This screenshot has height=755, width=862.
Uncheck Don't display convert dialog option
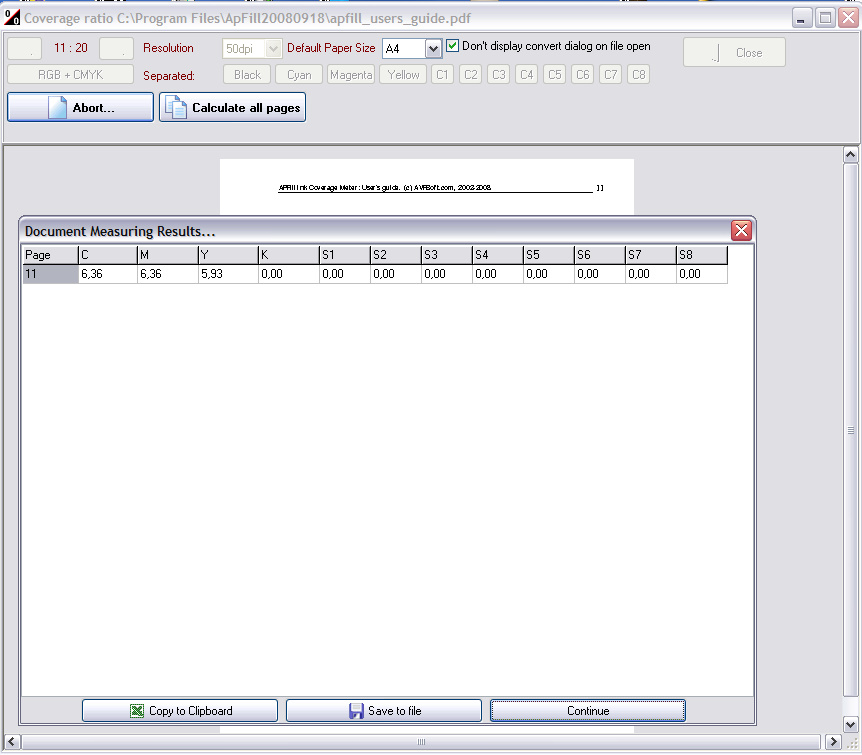(x=452, y=46)
